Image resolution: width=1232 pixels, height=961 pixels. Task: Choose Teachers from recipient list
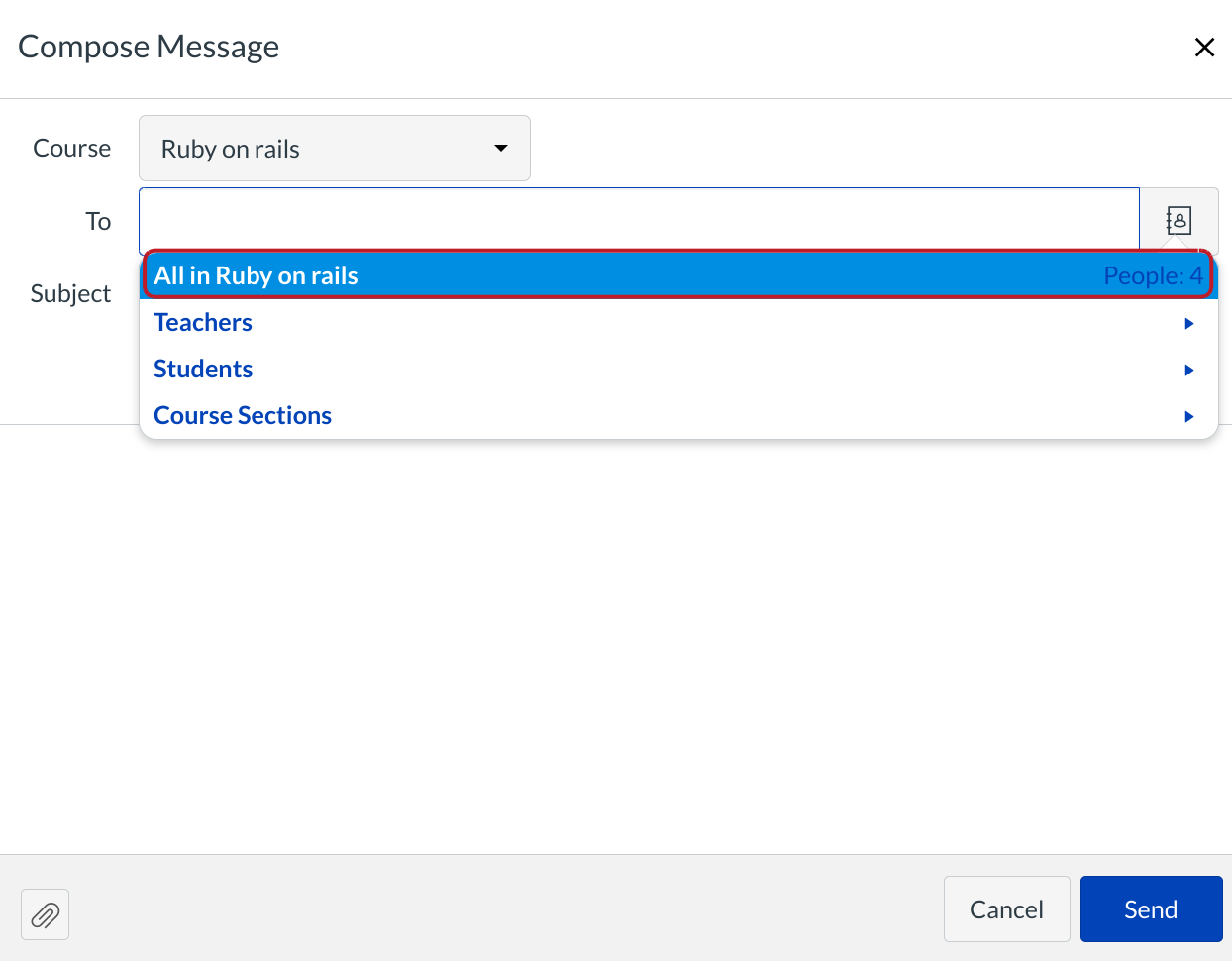click(203, 323)
